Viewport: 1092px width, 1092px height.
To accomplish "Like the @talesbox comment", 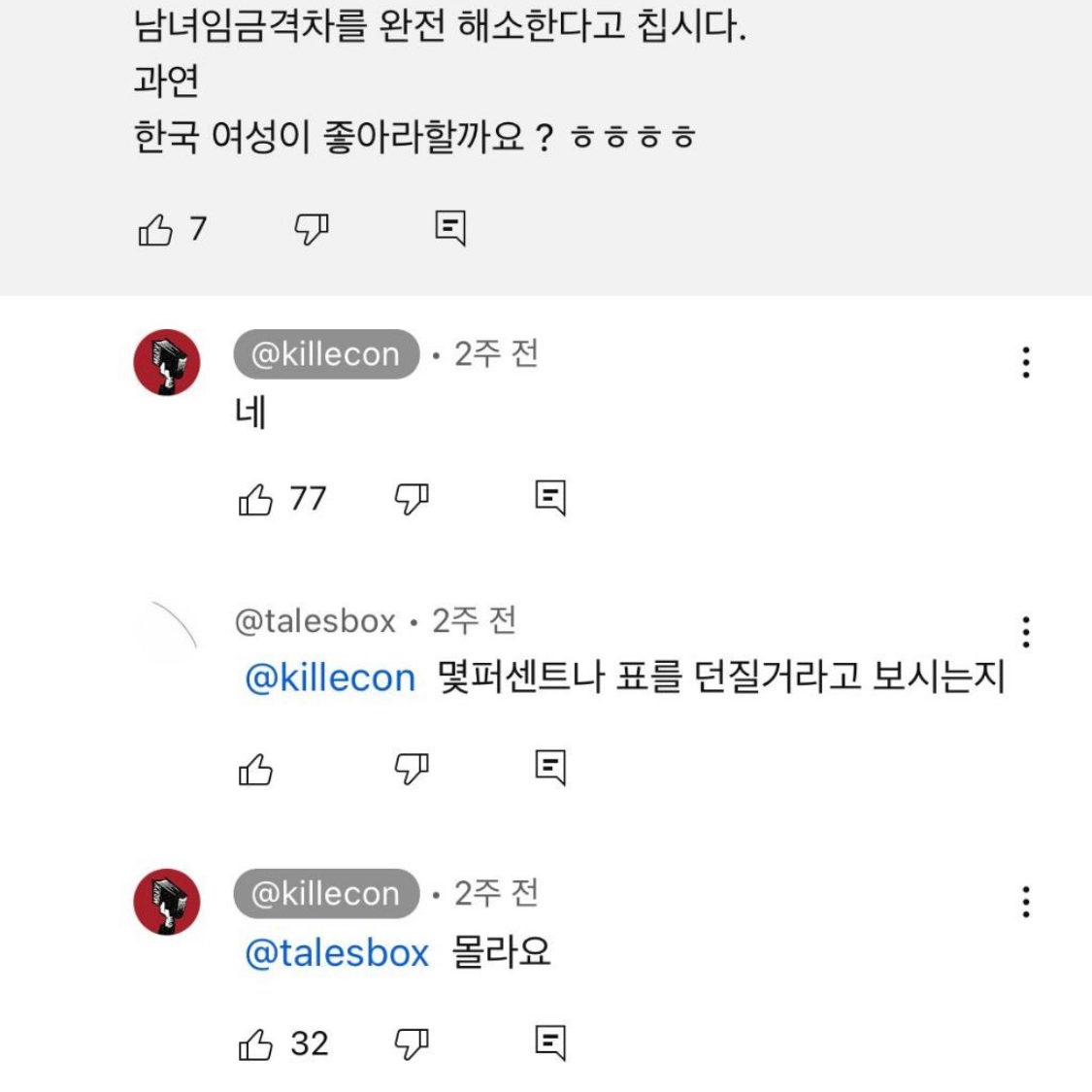I will (257, 768).
